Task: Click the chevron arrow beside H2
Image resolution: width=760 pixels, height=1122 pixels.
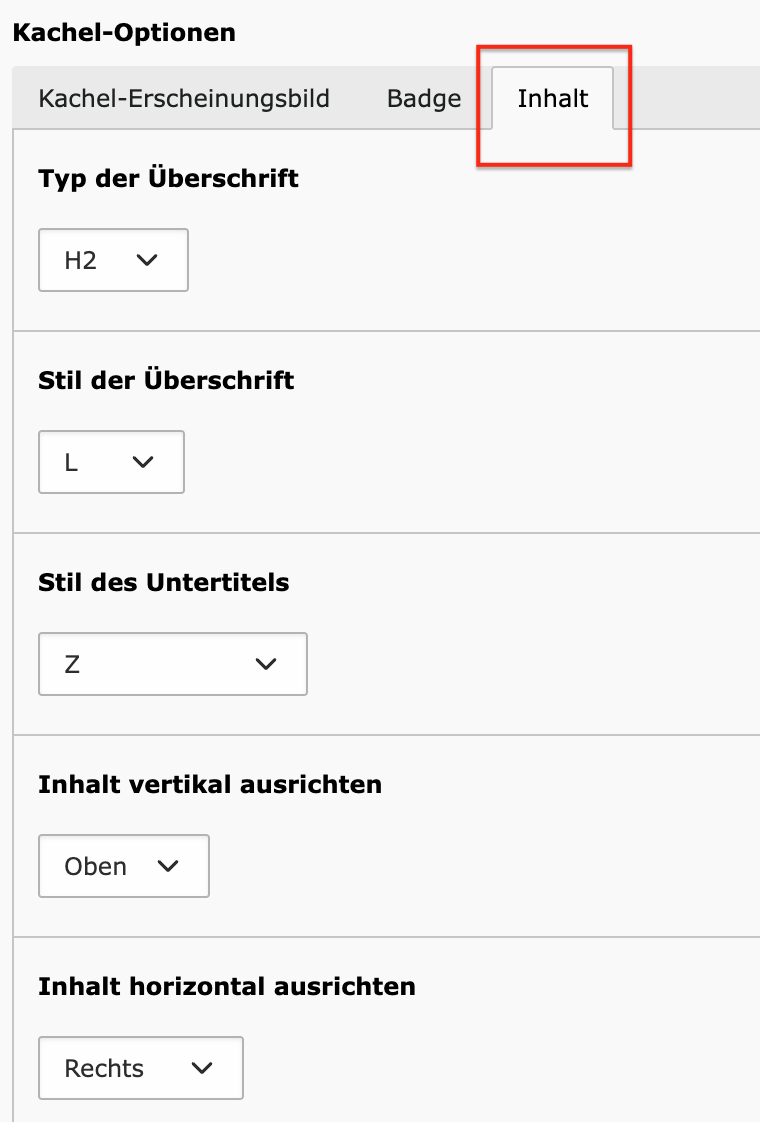Action: point(147,260)
